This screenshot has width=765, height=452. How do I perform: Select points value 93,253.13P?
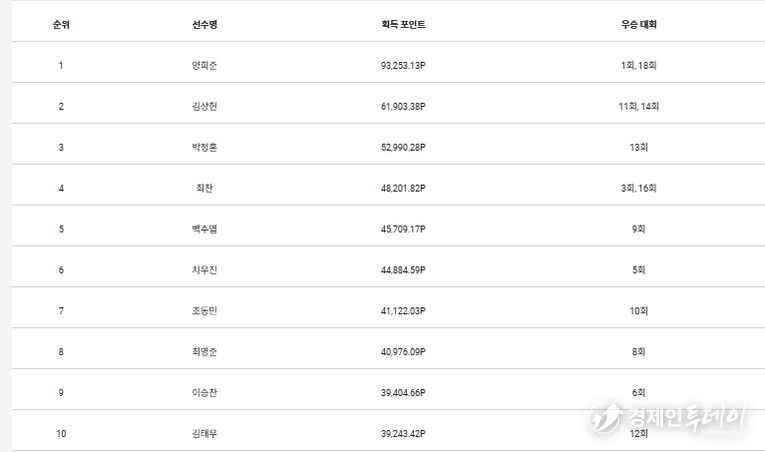click(x=403, y=65)
